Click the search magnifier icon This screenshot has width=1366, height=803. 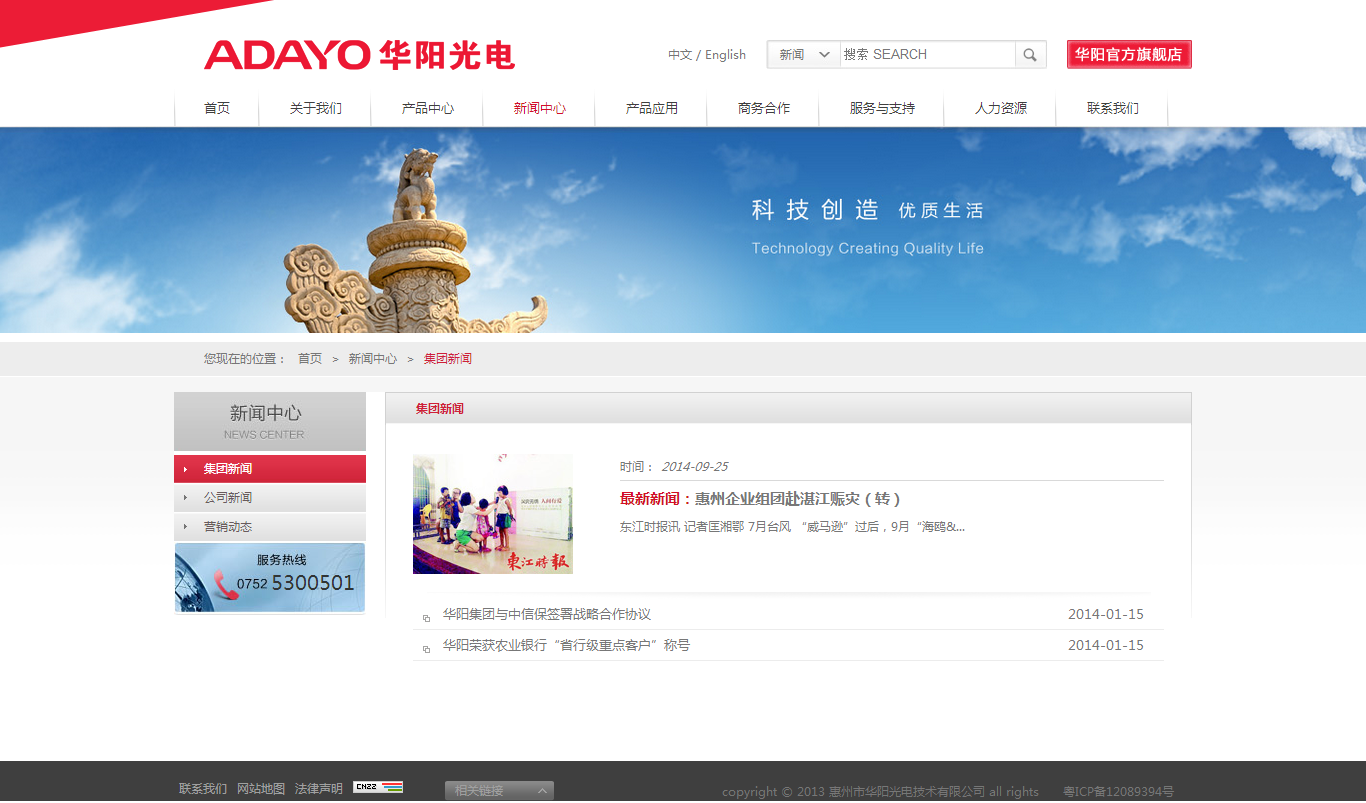tap(1029, 54)
